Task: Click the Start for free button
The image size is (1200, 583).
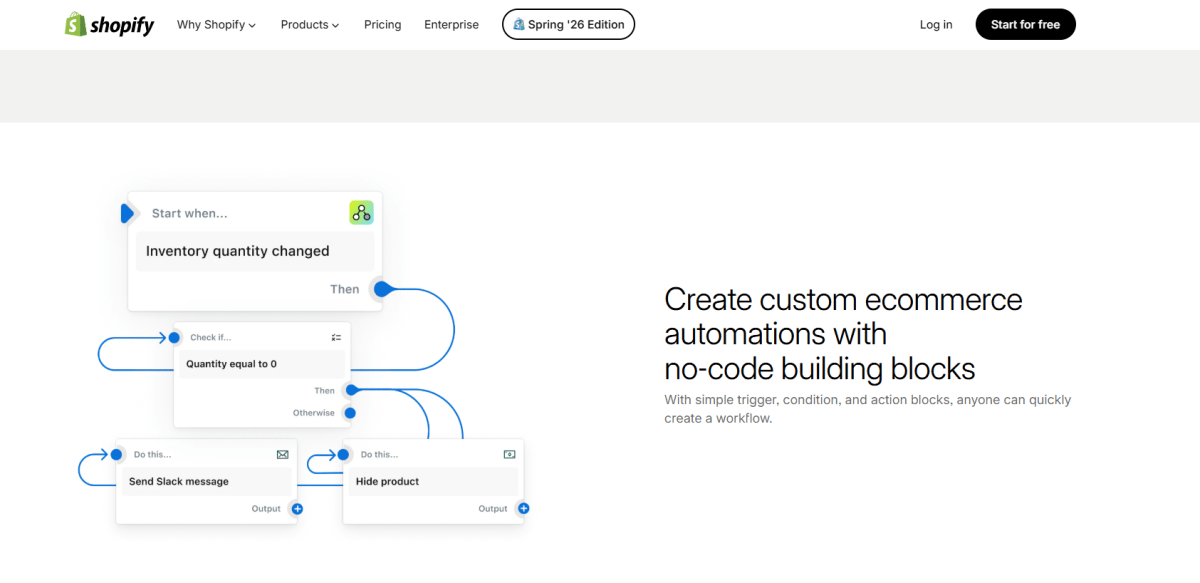Action: click(x=1025, y=25)
